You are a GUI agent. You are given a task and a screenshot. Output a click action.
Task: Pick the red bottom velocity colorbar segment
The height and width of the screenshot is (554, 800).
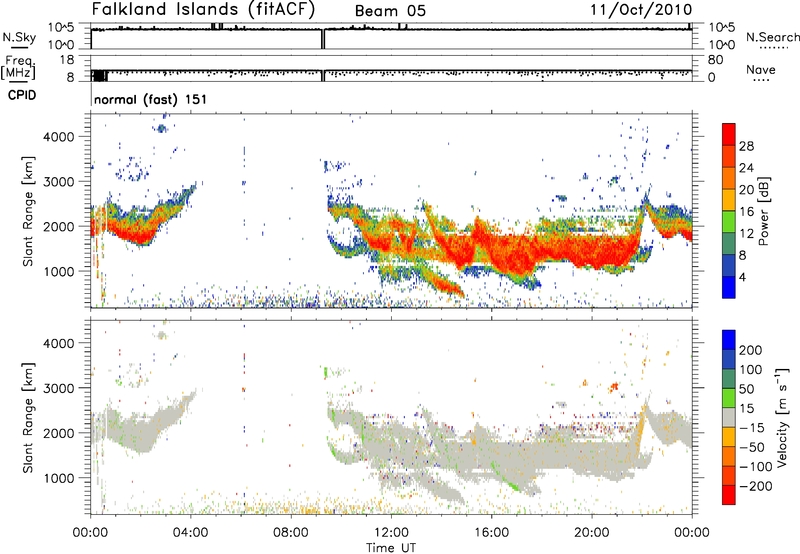click(x=729, y=495)
